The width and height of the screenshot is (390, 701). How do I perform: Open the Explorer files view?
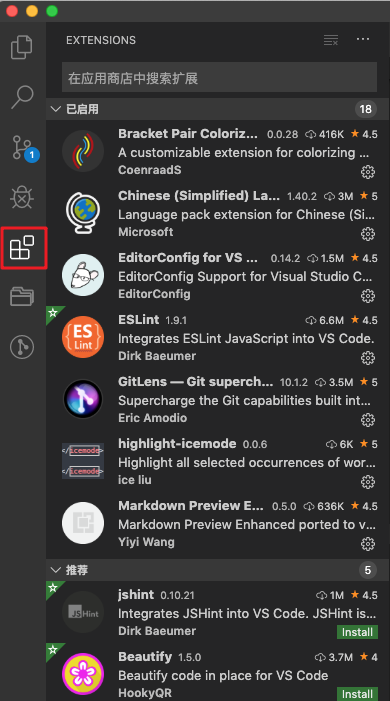point(22,47)
